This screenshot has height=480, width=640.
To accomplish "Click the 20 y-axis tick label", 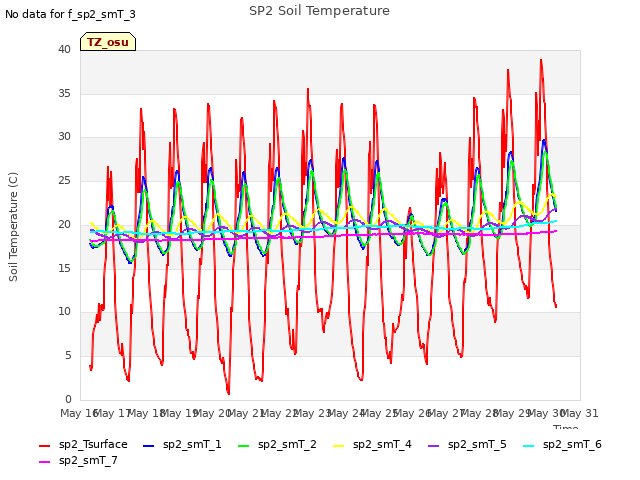I will (64, 224).
